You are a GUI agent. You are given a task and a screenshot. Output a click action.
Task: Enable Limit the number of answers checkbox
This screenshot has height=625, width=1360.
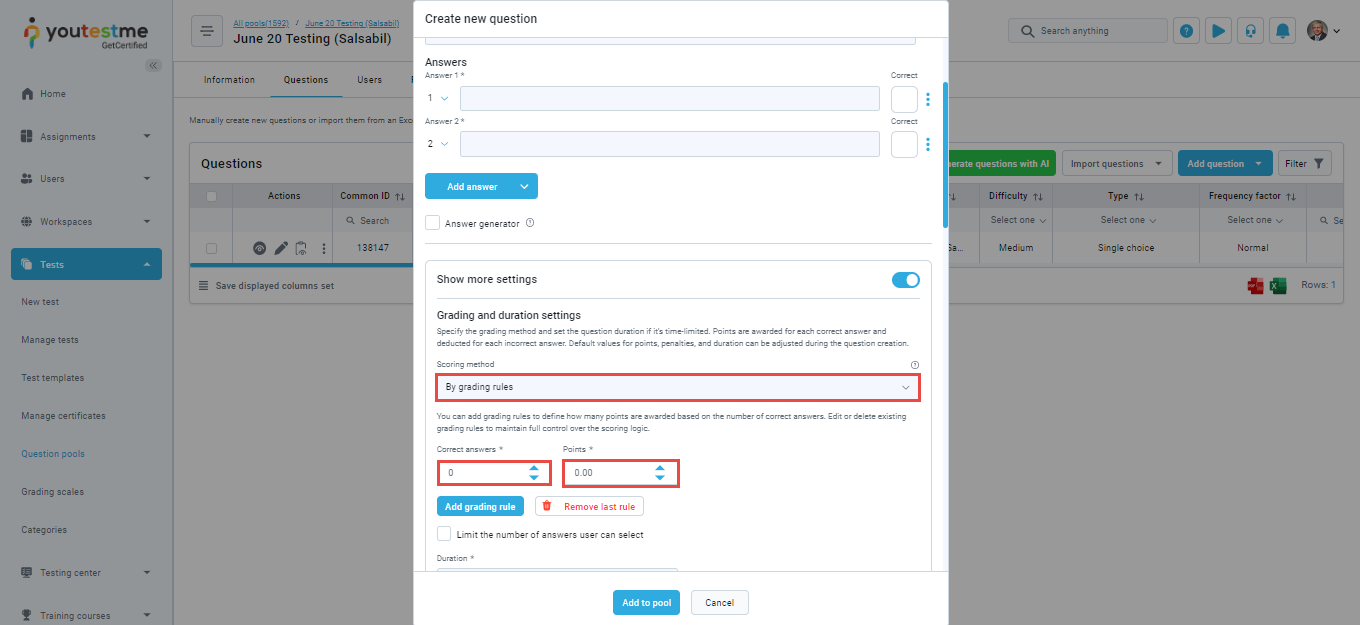click(x=444, y=534)
